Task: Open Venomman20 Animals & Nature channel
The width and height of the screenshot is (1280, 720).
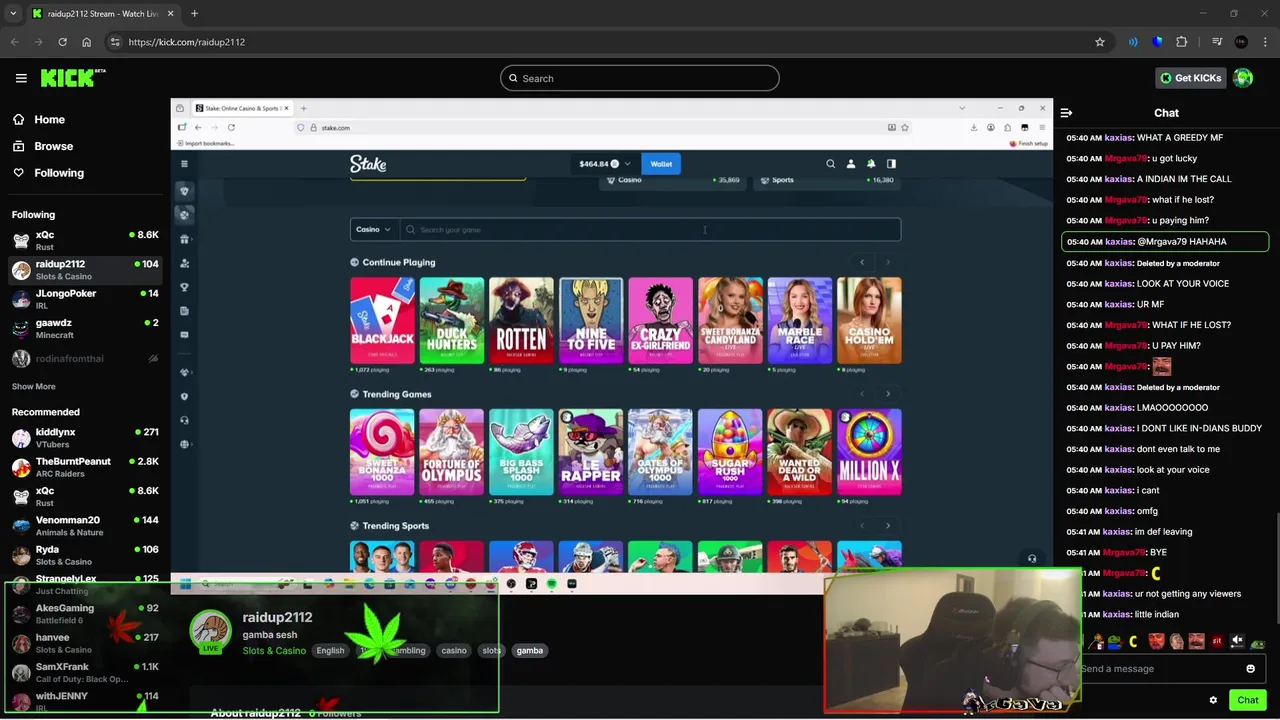Action: pyautogui.click(x=85, y=526)
